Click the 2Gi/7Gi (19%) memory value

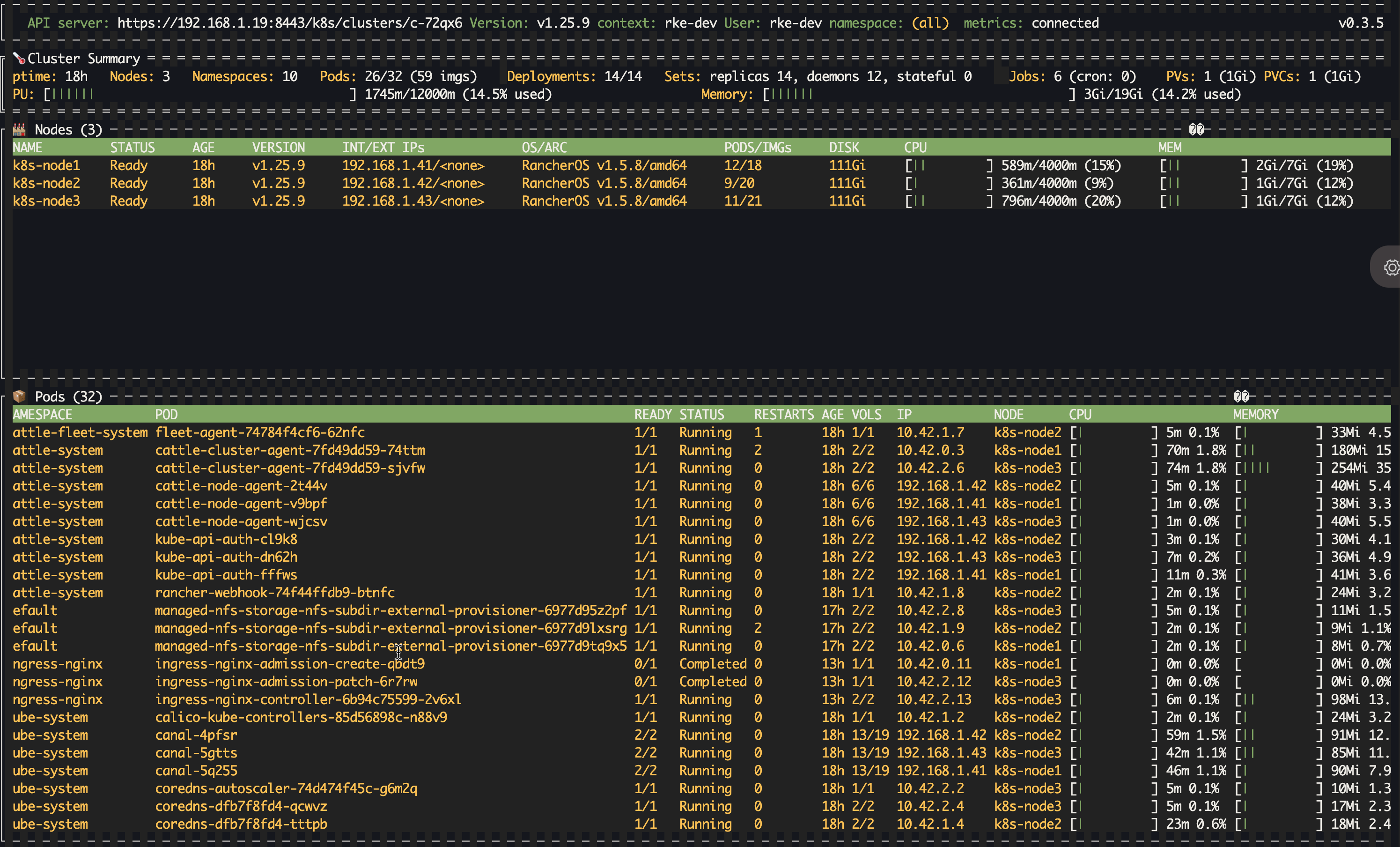[1304, 165]
